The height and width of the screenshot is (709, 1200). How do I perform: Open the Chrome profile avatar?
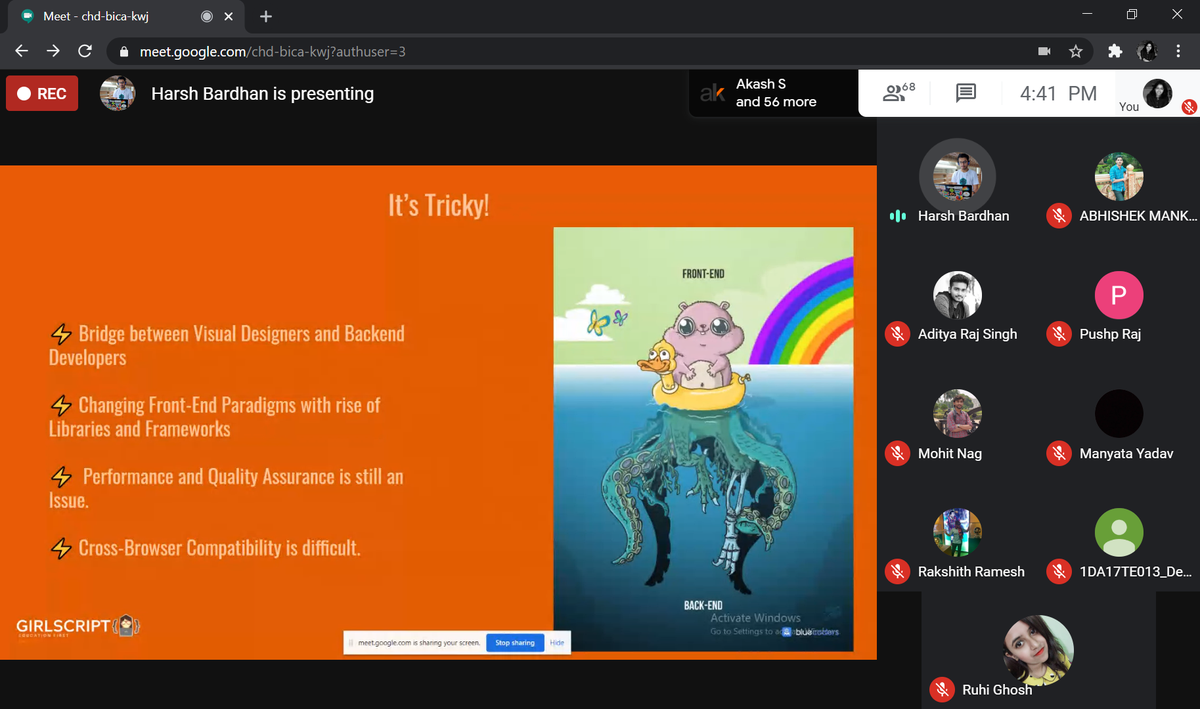(x=1147, y=51)
